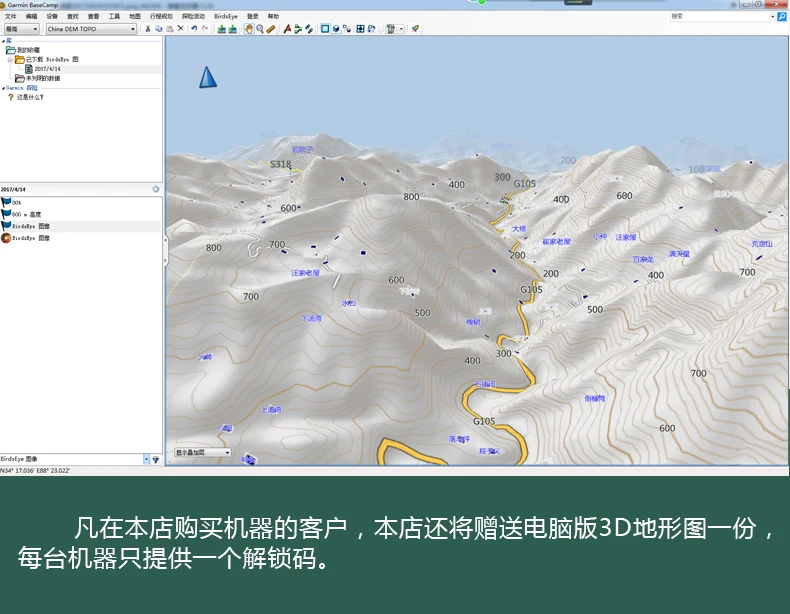Image resolution: width=790 pixels, height=614 pixels.
Task: Select the 我的收藏 folder
Action: 23,50
